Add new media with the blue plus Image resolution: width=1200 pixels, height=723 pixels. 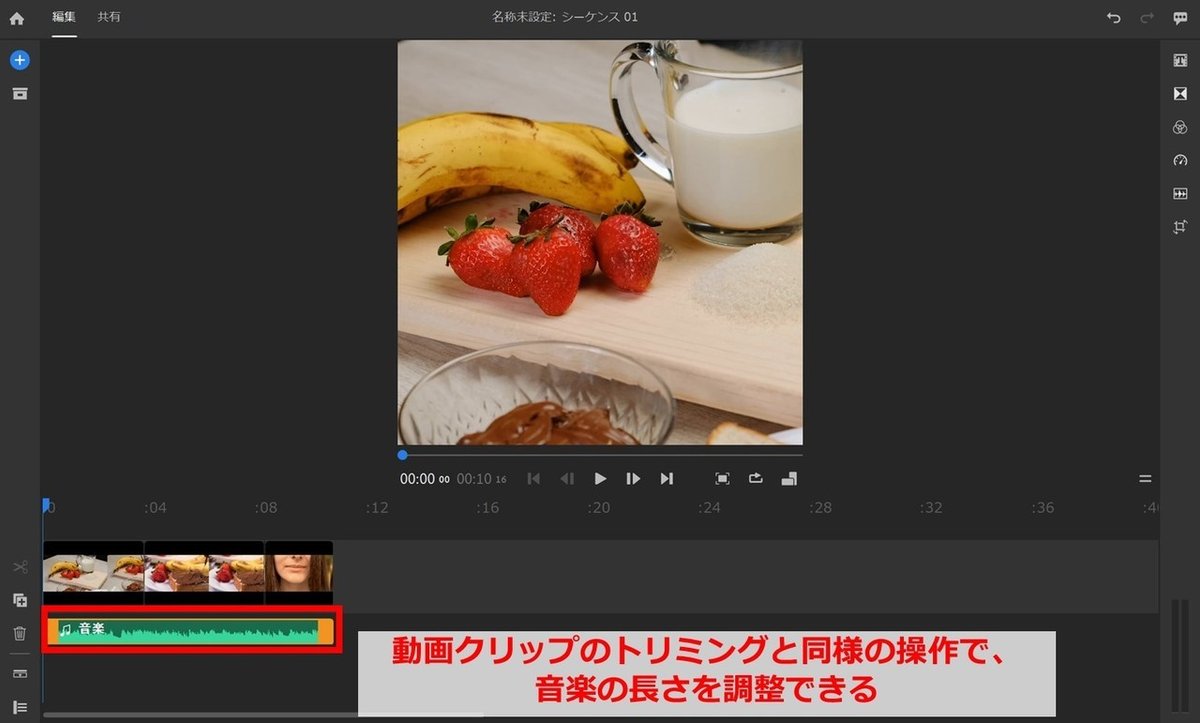tap(18, 60)
